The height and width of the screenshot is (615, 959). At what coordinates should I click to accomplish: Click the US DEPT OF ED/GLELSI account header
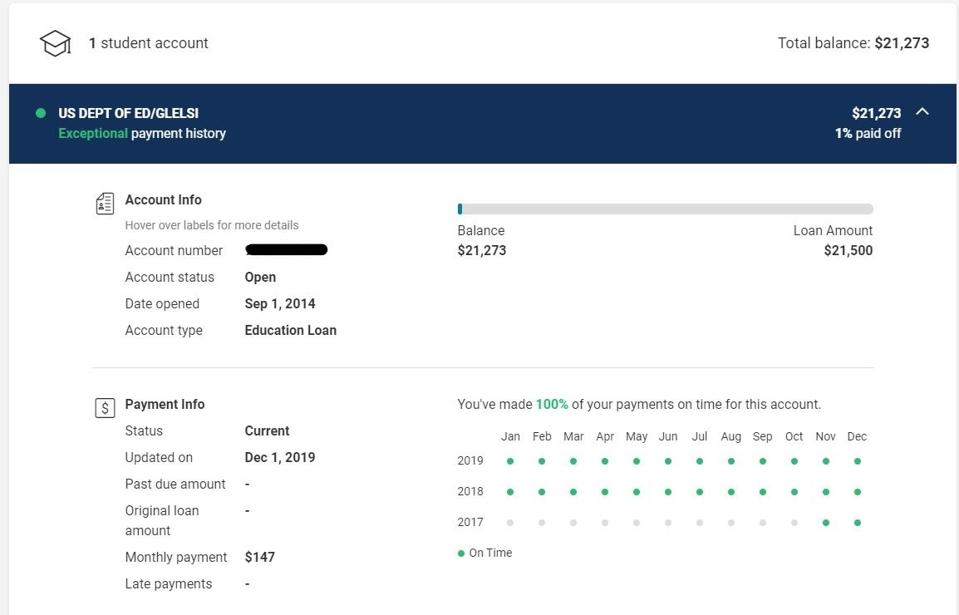click(x=128, y=113)
